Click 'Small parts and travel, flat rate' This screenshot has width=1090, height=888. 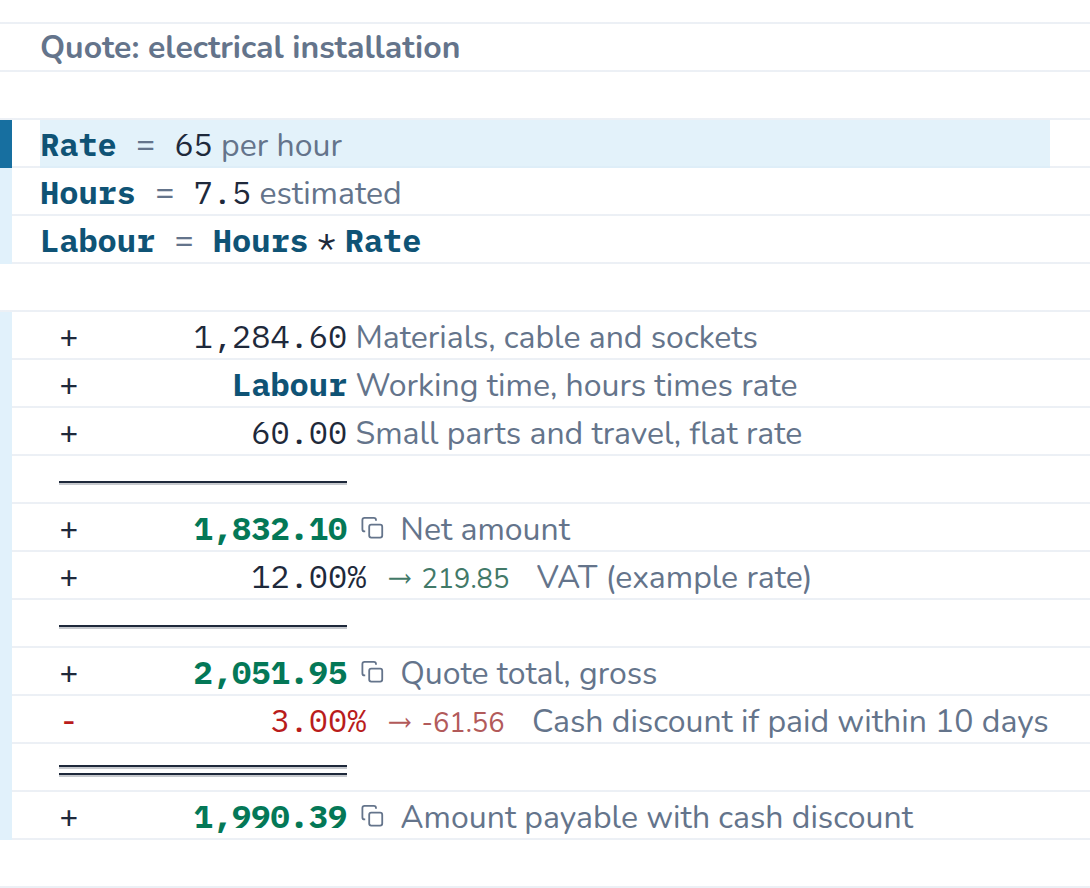tap(579, 433)
